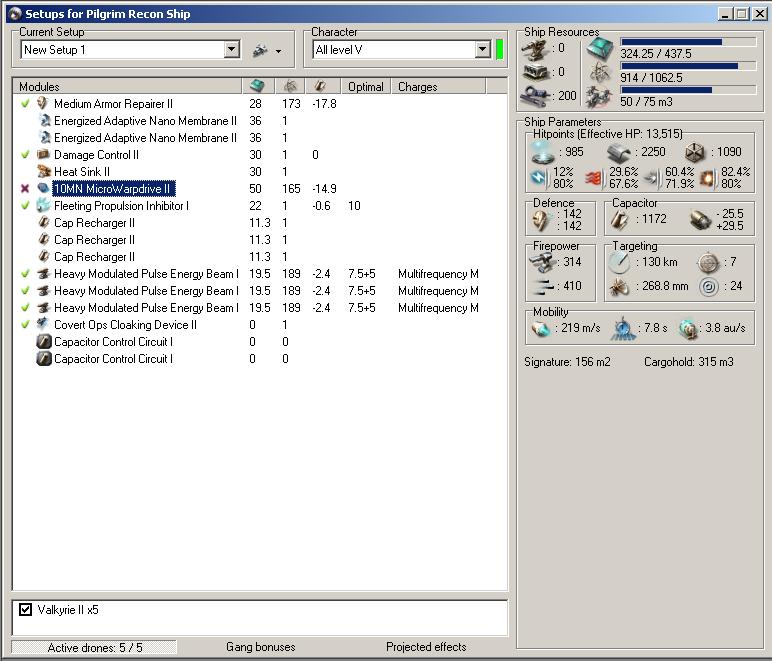The width and height of the screenshot is (772, 661).
Task: Click the shield hitpoints icon showing 985
Action: coord(543,152)
